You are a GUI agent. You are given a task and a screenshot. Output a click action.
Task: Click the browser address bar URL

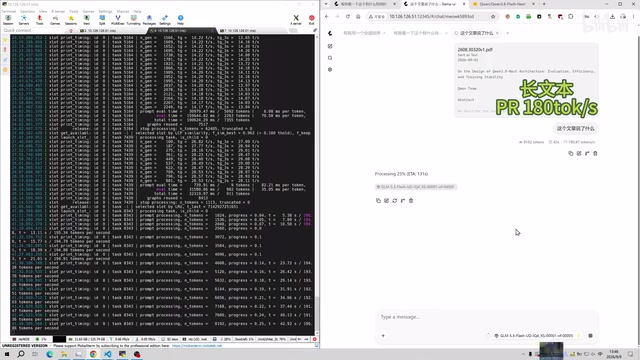coord(431,16)
